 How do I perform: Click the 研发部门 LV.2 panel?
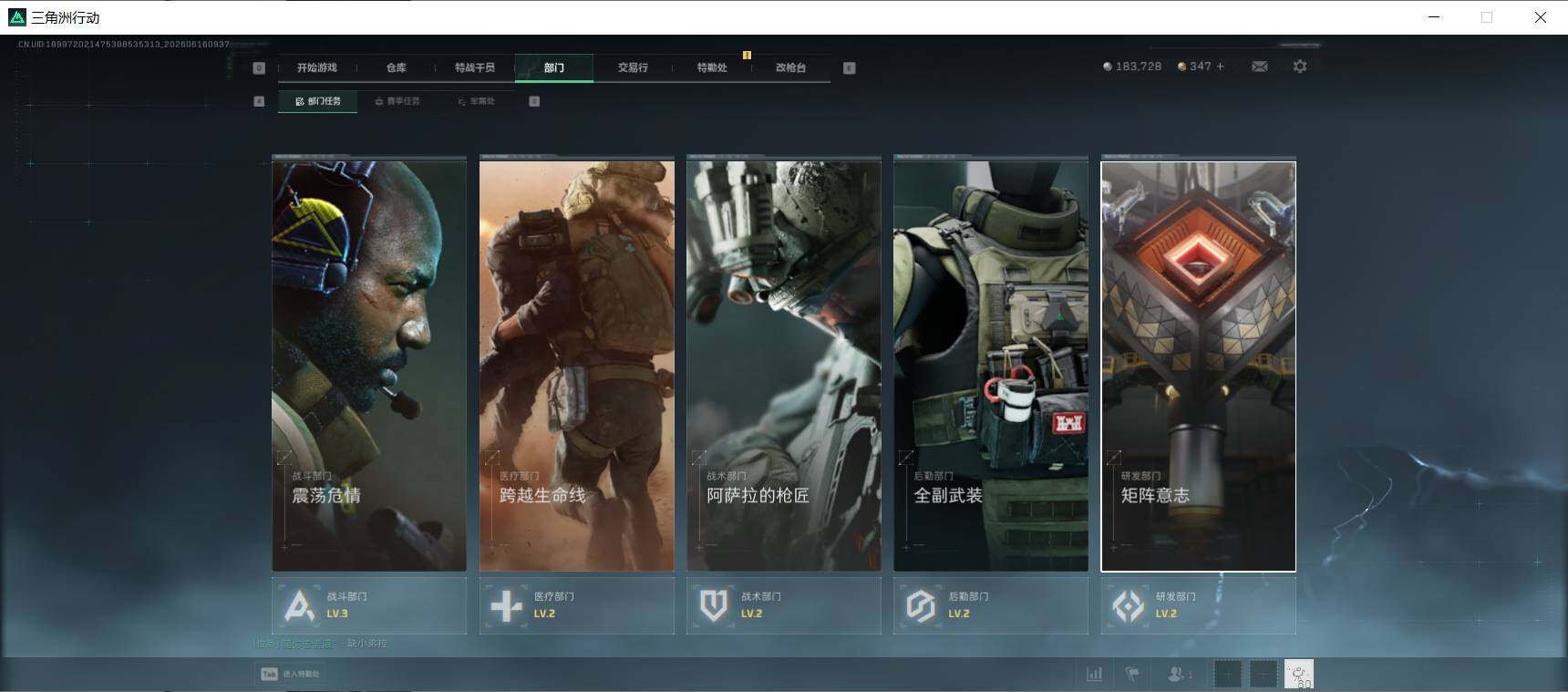[x=1199, y=605]
